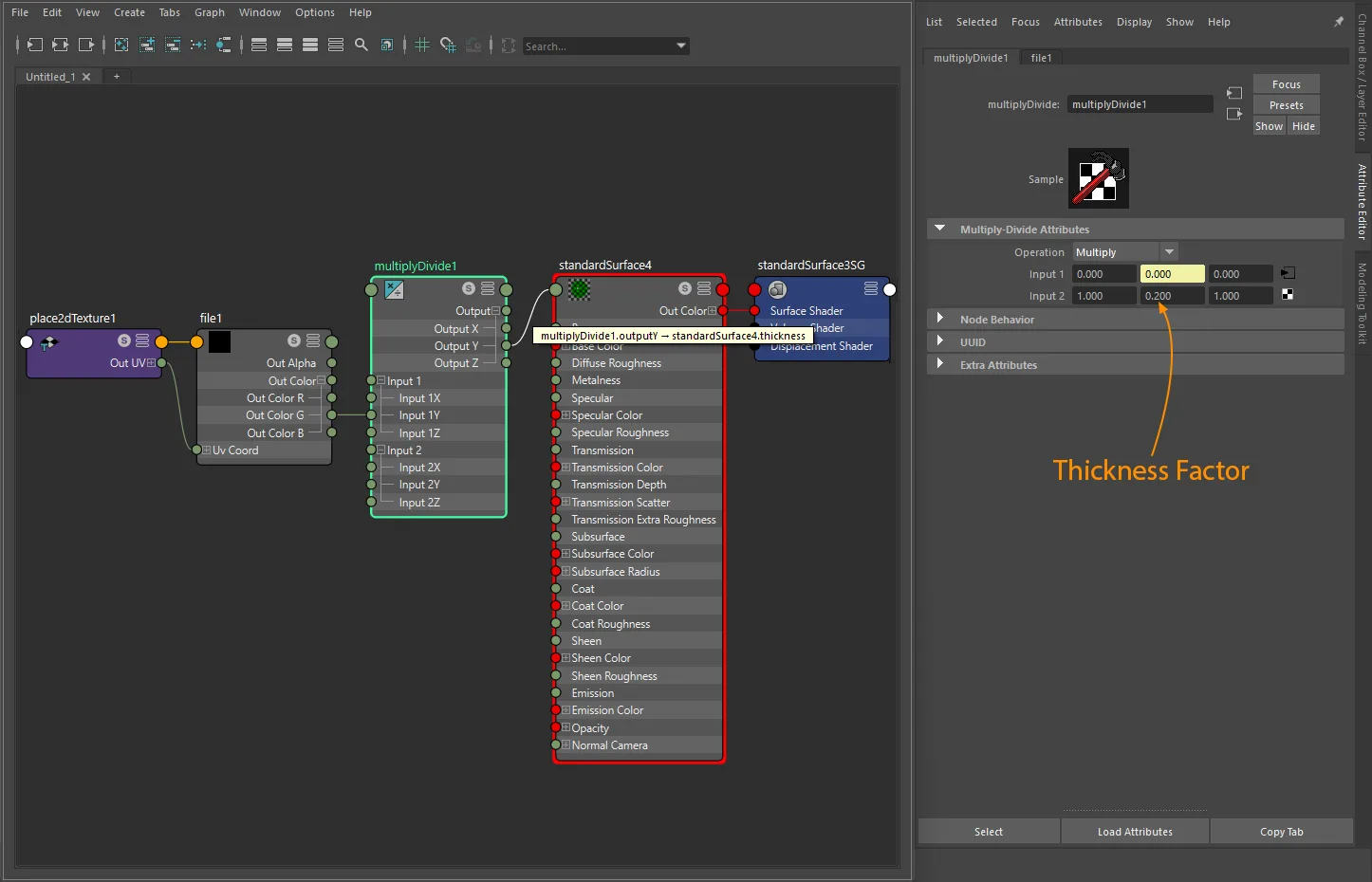This screenshot has width=1372, height=882.
Task: Click the Metalness input port on standardSurface4
Action: click(x=556, y=380)
